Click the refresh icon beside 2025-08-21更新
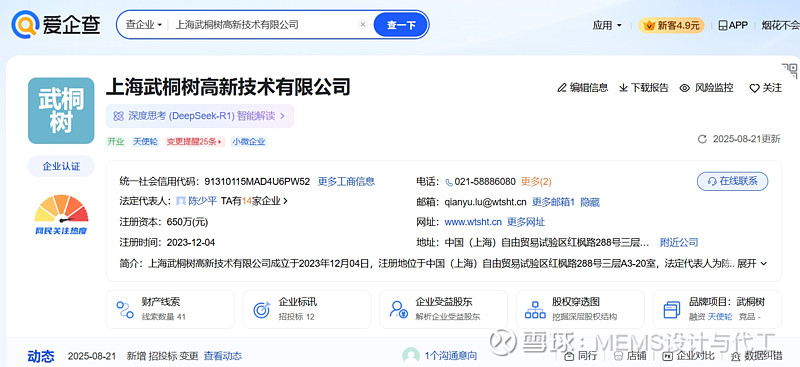This screenshot has height=367, width=800. point(703,139)
